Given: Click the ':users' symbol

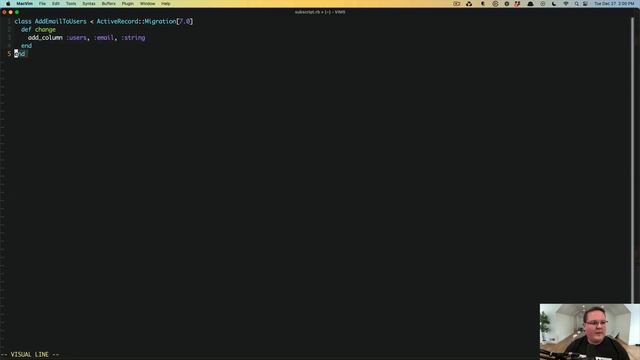Looking at the screenshot, I should pyautogui.click(x=76, y=38).
